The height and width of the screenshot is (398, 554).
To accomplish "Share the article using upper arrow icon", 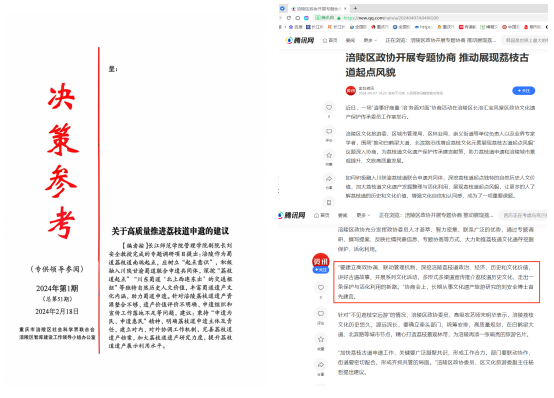I will tap(329, 178).
